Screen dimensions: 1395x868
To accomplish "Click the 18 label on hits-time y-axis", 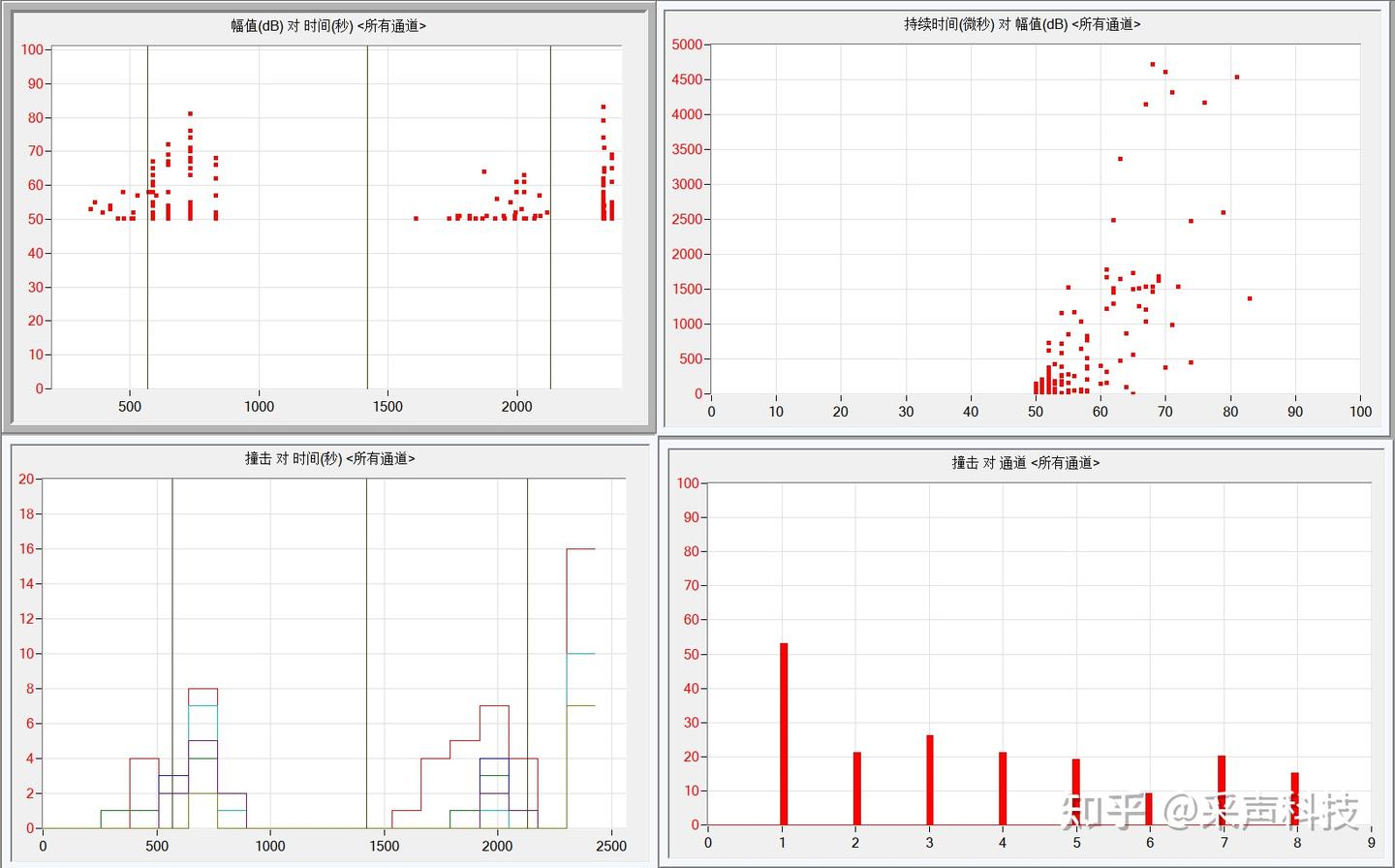I will click(26, 513).
